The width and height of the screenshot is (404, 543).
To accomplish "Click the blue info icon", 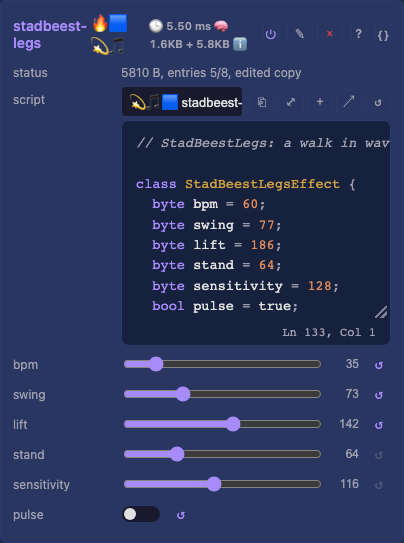I will 240,44.
